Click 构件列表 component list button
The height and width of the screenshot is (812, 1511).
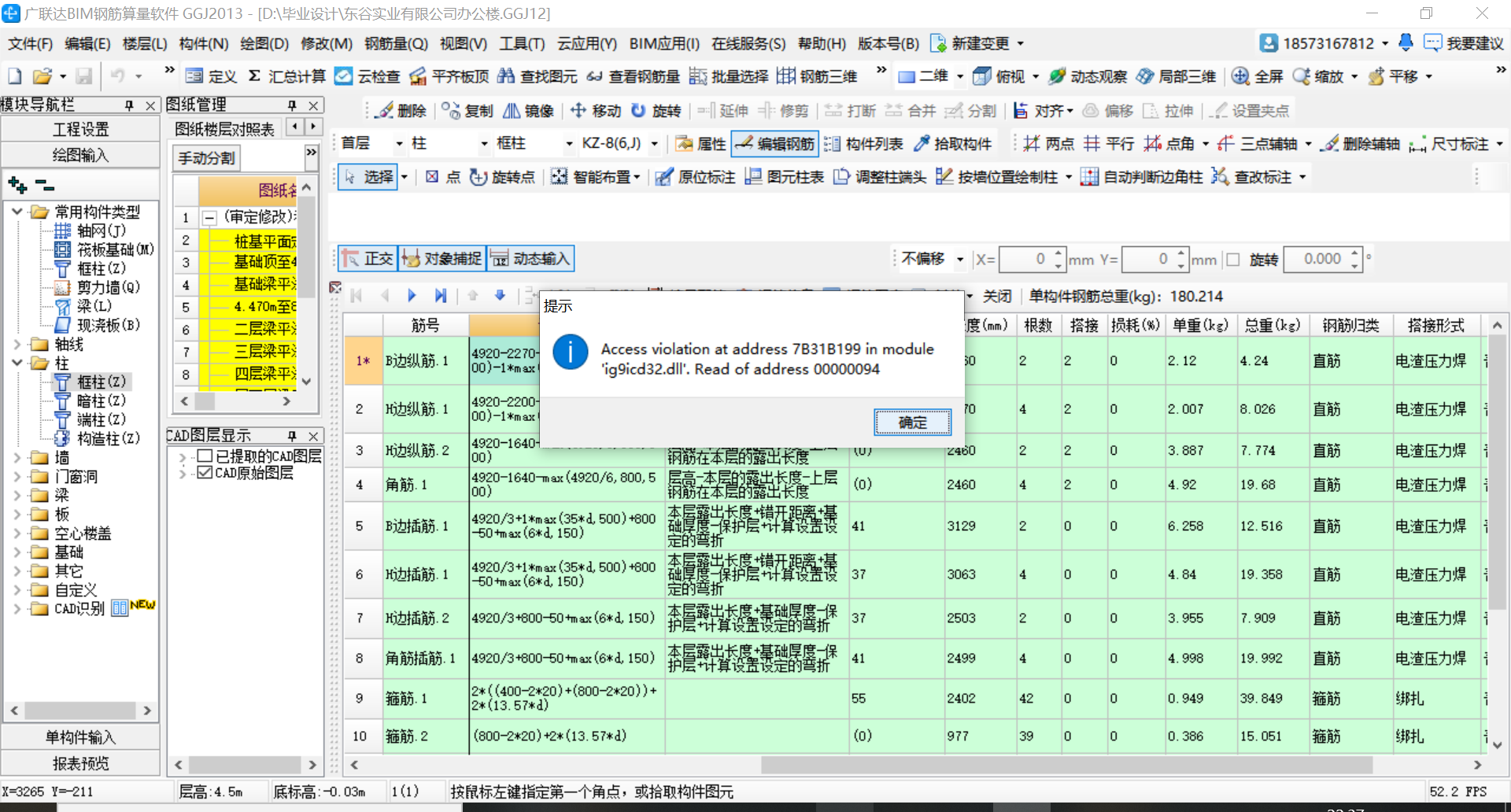pyautogui.click(x=863, y=144)
